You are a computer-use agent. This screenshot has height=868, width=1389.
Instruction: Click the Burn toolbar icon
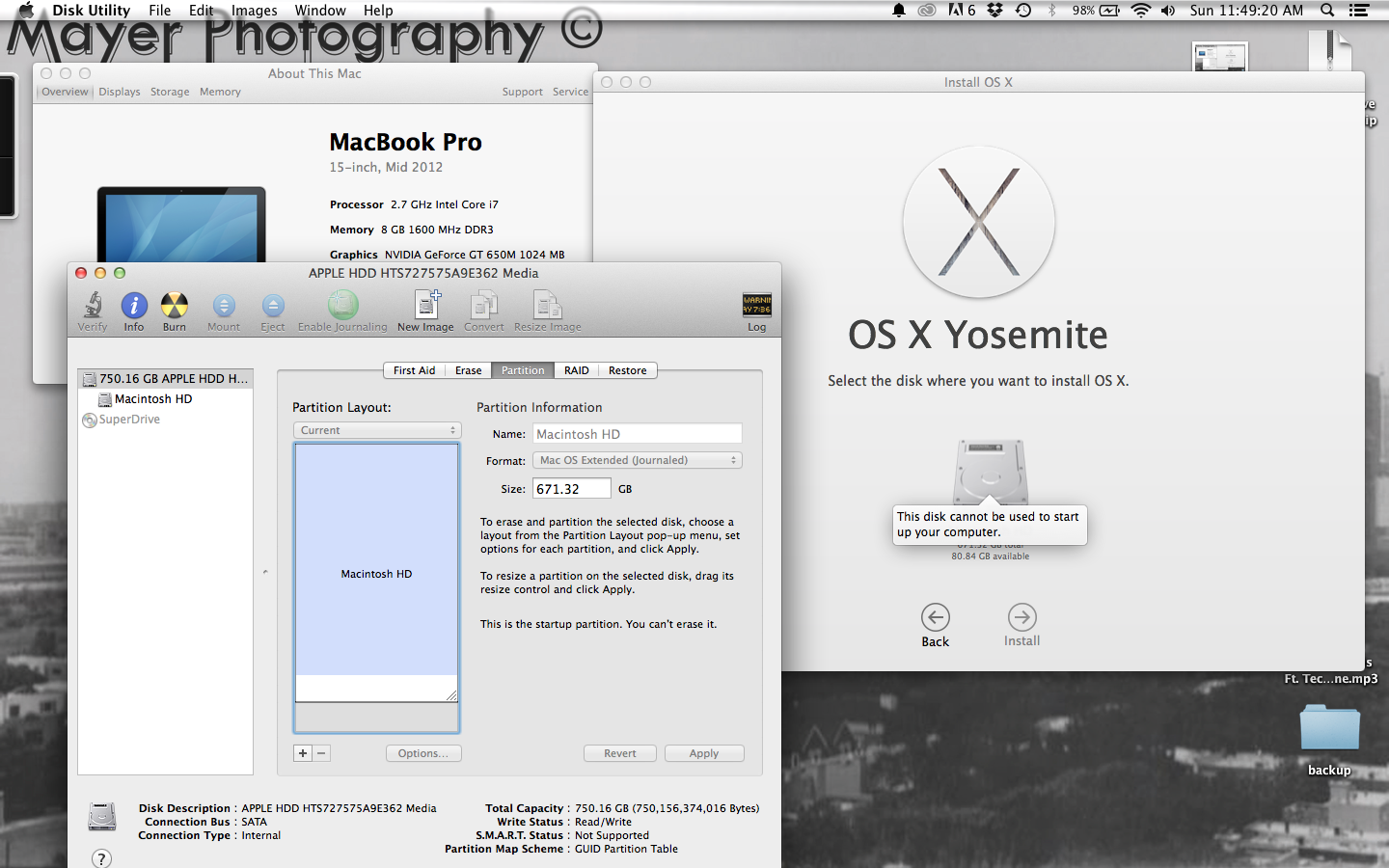click(x=175, y=312)
